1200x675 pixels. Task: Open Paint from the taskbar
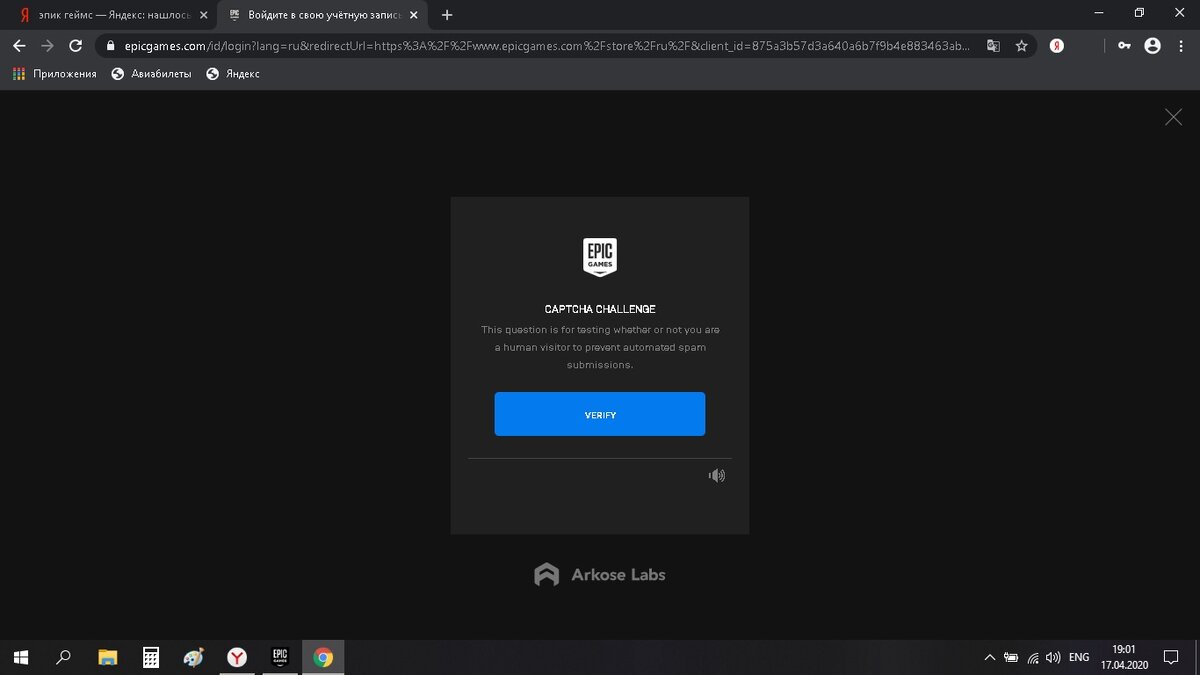194,657
